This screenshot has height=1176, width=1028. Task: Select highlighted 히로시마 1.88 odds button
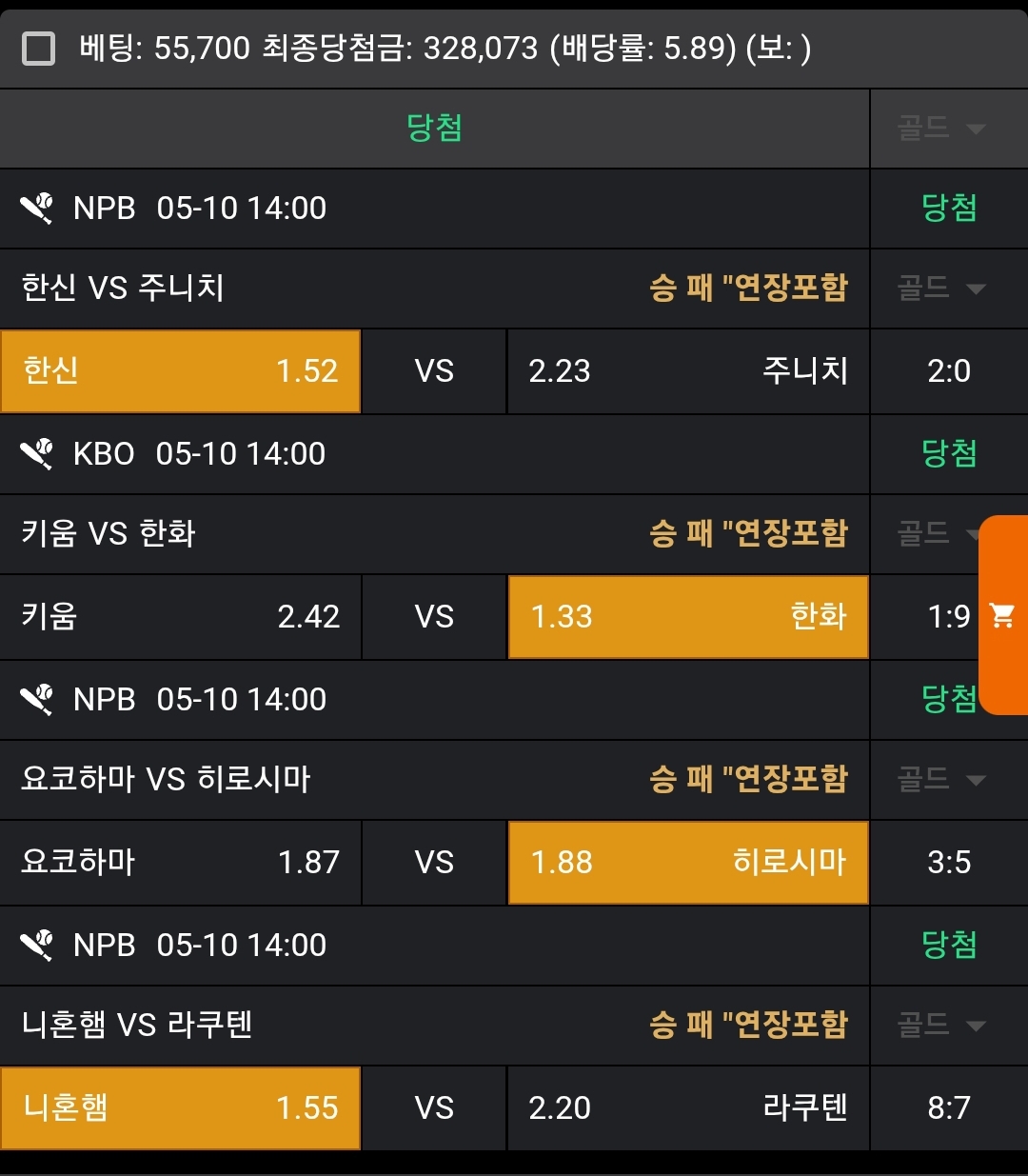(x=687, y=862)
